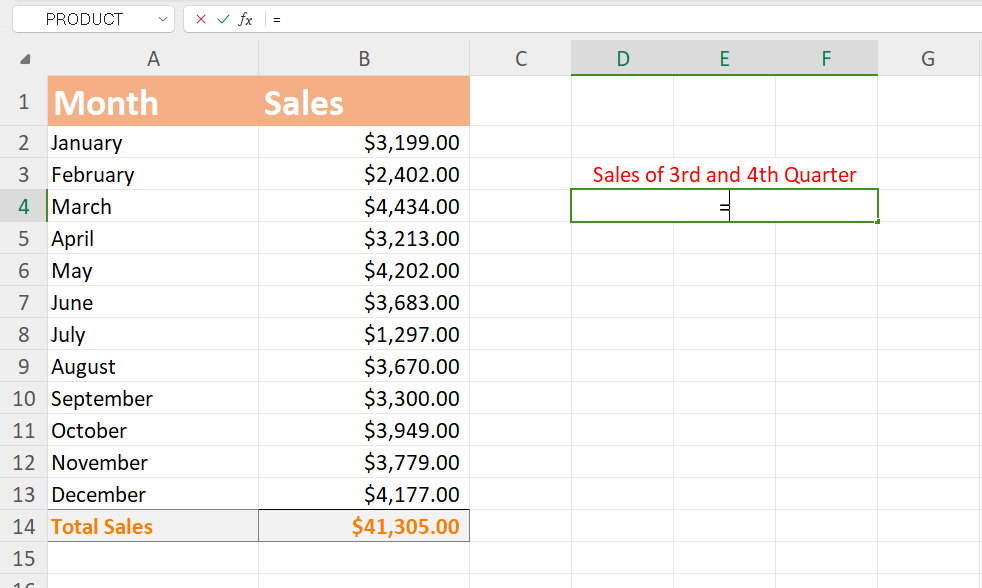Select row header 4
Image resolution: width=982 pixels, height=588 pixels.
point(23,206)
